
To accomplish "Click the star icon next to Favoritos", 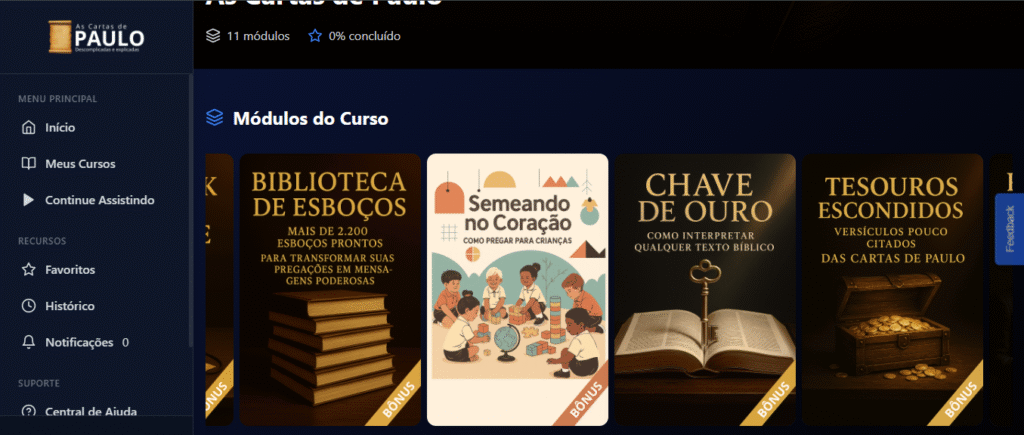I will pos(28,270).
